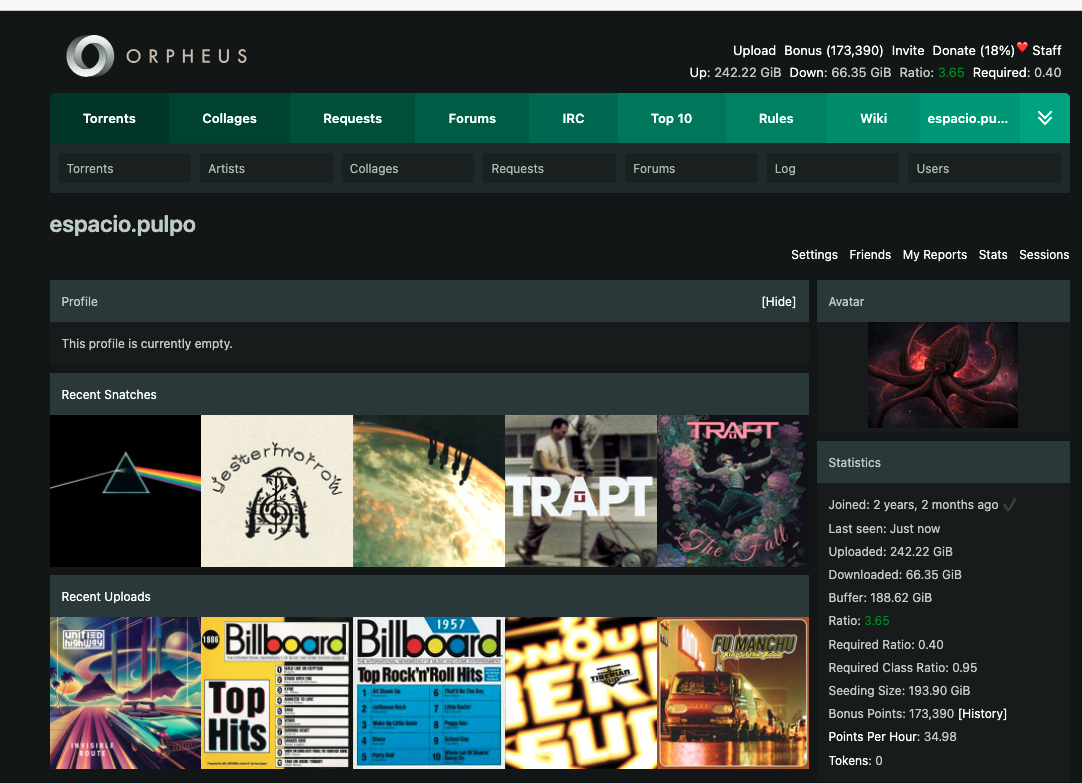Focus the Requests search field

[549, 168]
